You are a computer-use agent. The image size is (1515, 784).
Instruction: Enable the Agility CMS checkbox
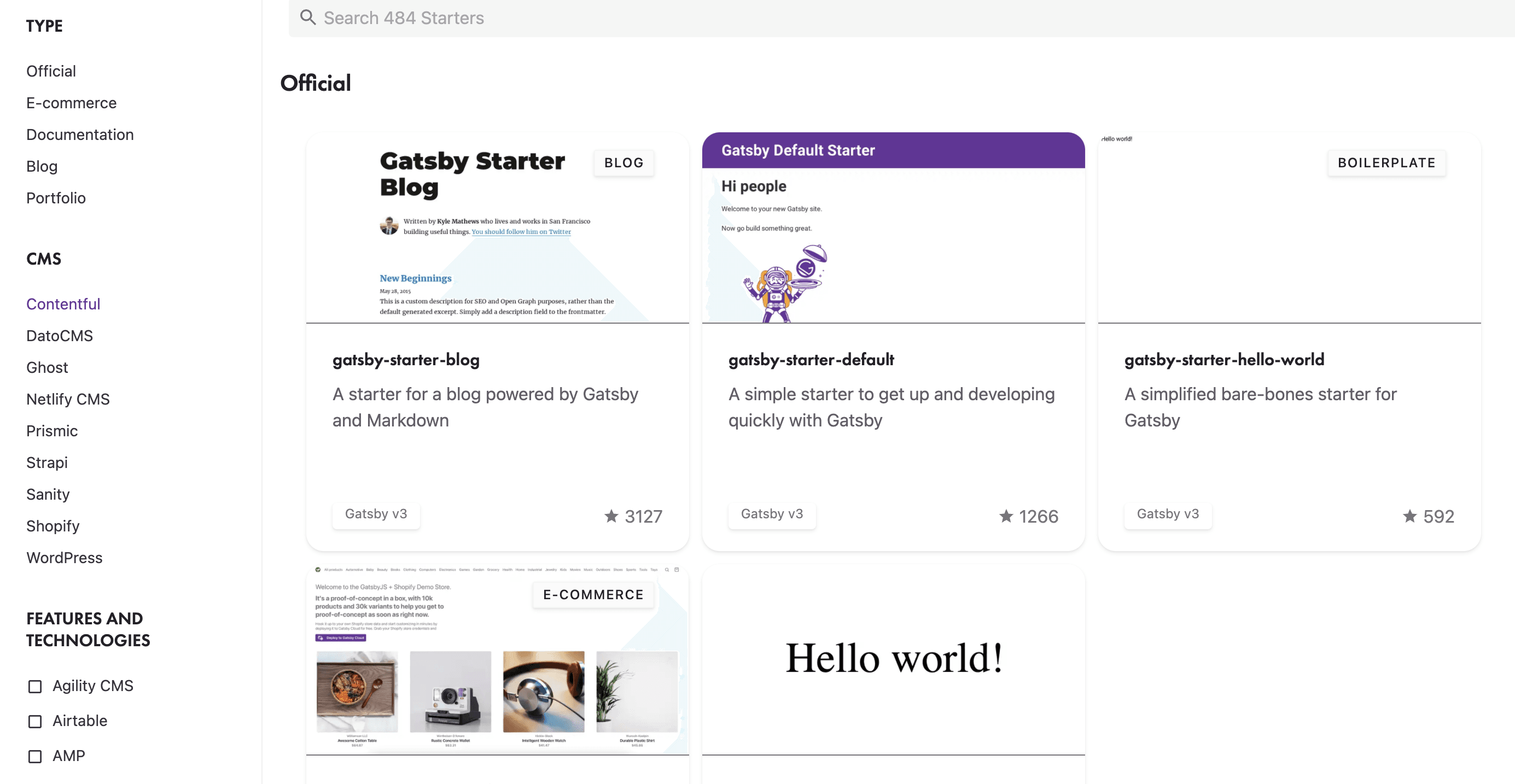(x=36, y=686)
